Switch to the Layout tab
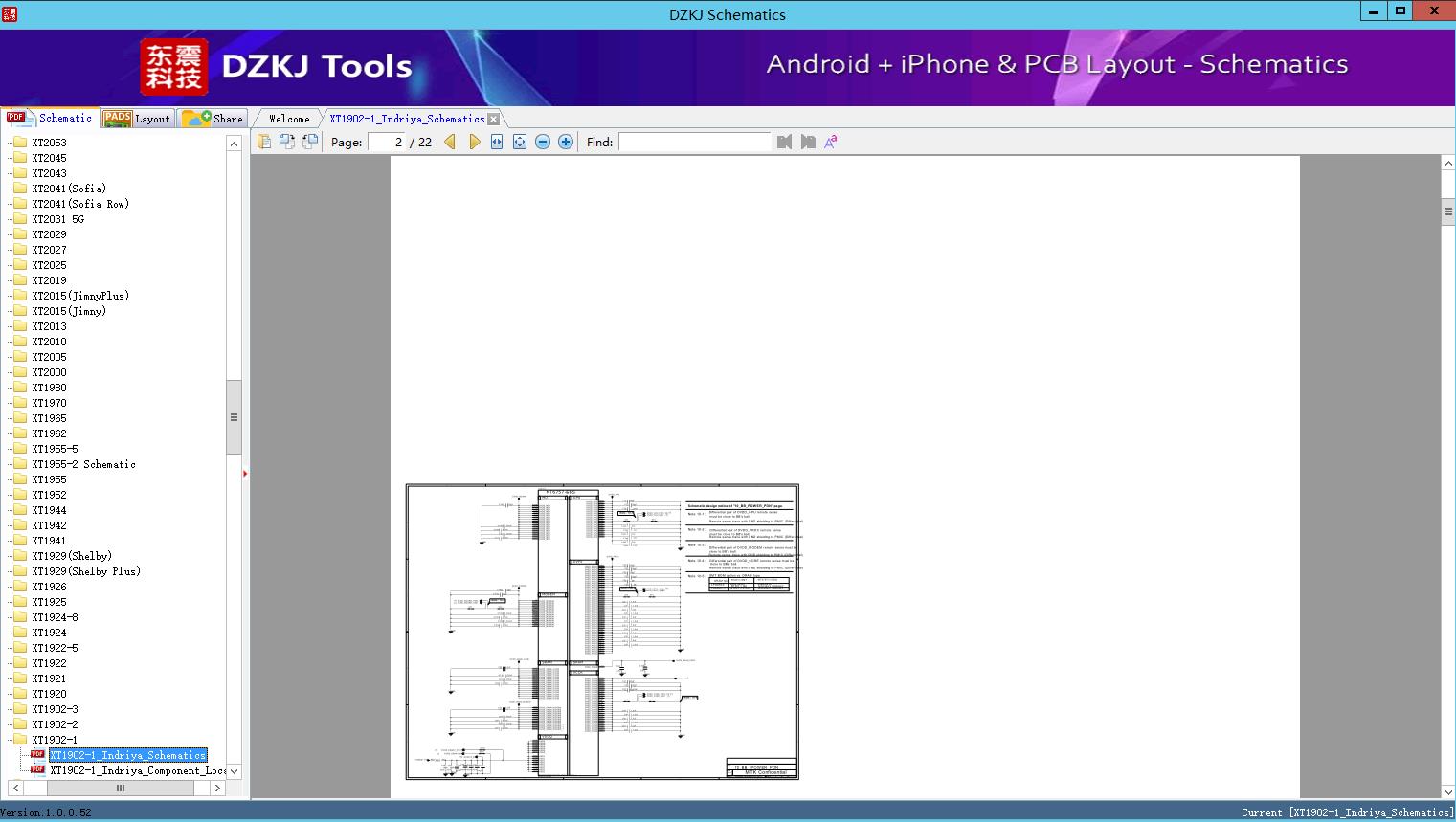 [x=138, y=119]
